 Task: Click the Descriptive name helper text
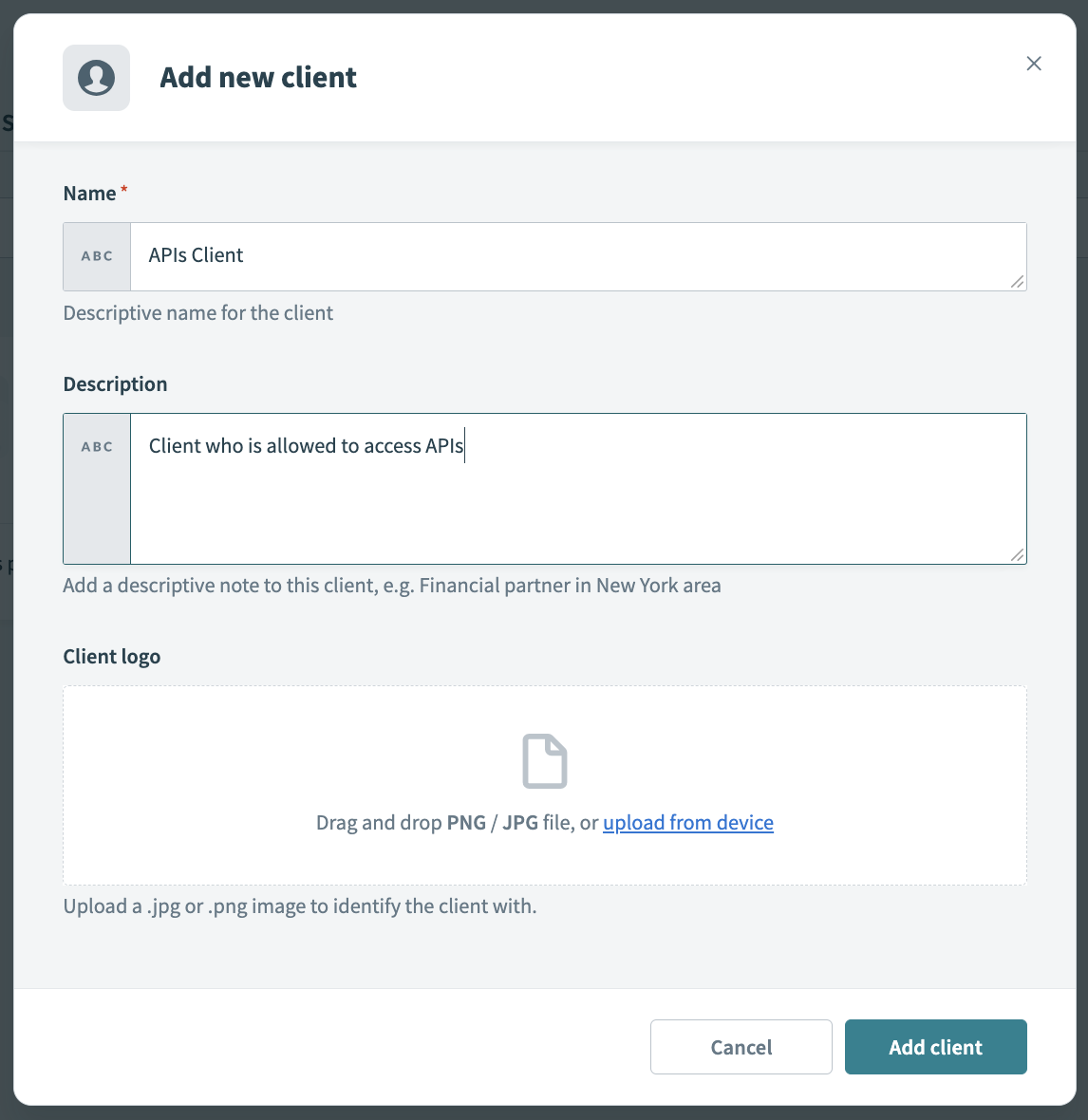[x=197, y=312]
